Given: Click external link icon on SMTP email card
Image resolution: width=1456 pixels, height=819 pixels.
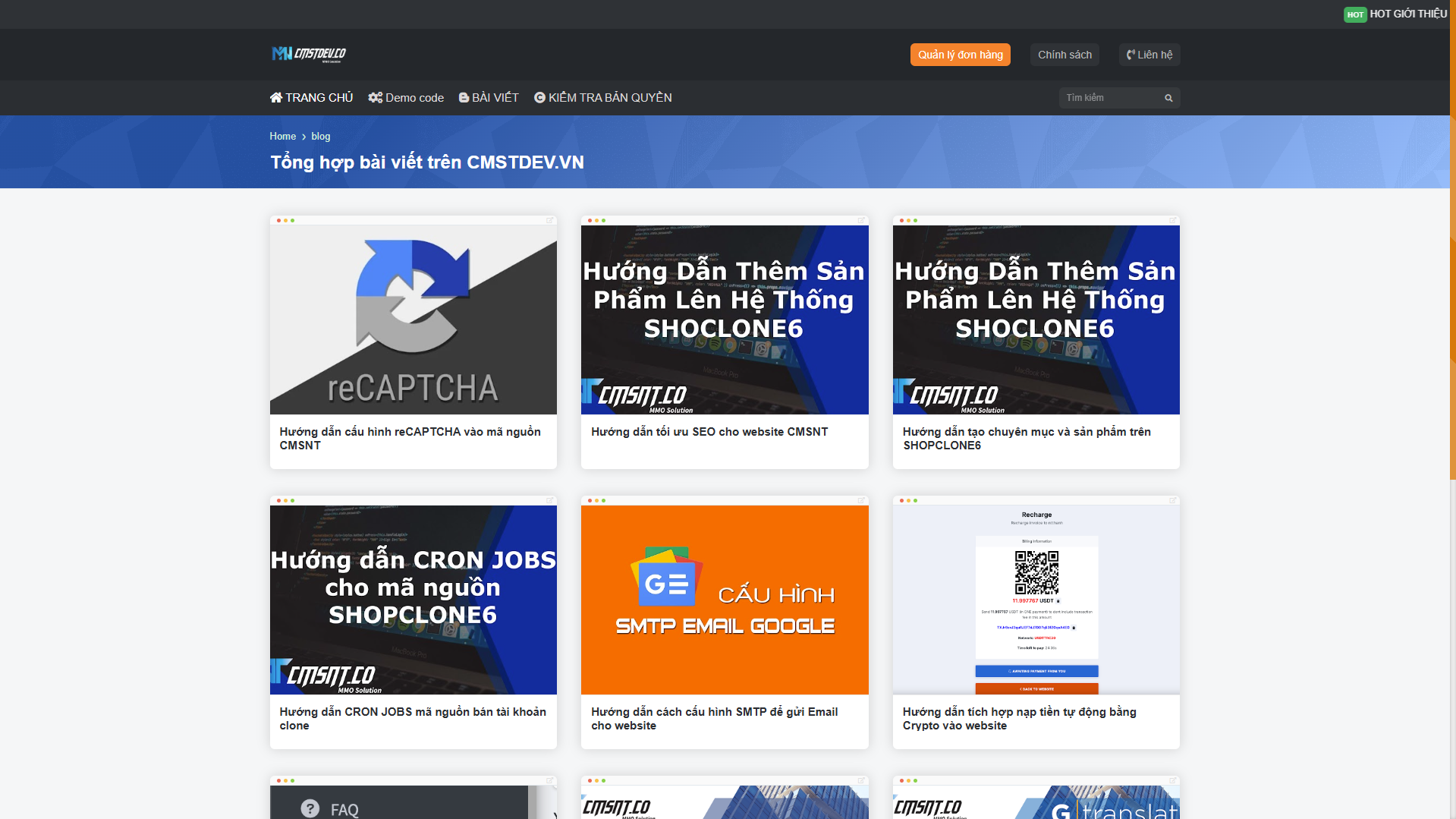Looking at the screenshot, I should pos(861,501).
